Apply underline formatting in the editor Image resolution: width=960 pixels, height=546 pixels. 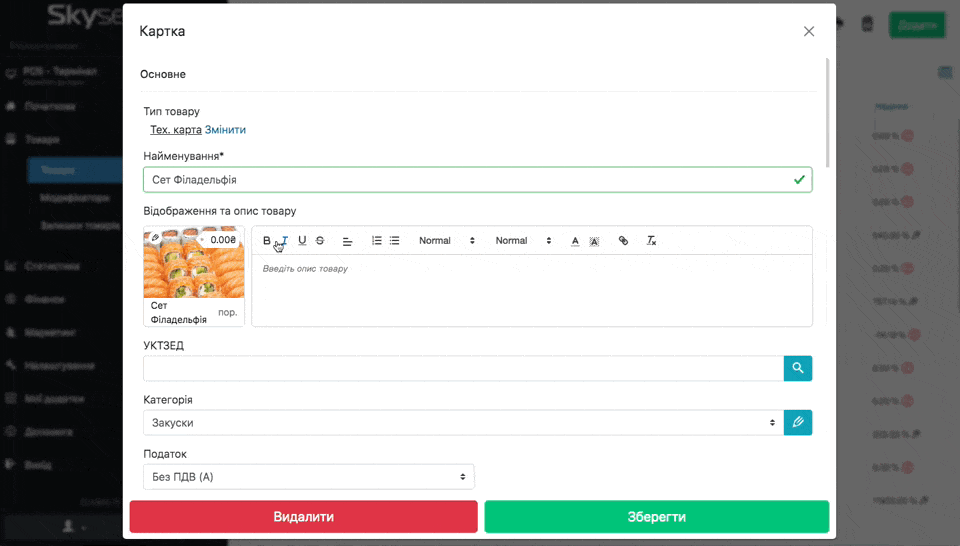[x=302, y=241]
